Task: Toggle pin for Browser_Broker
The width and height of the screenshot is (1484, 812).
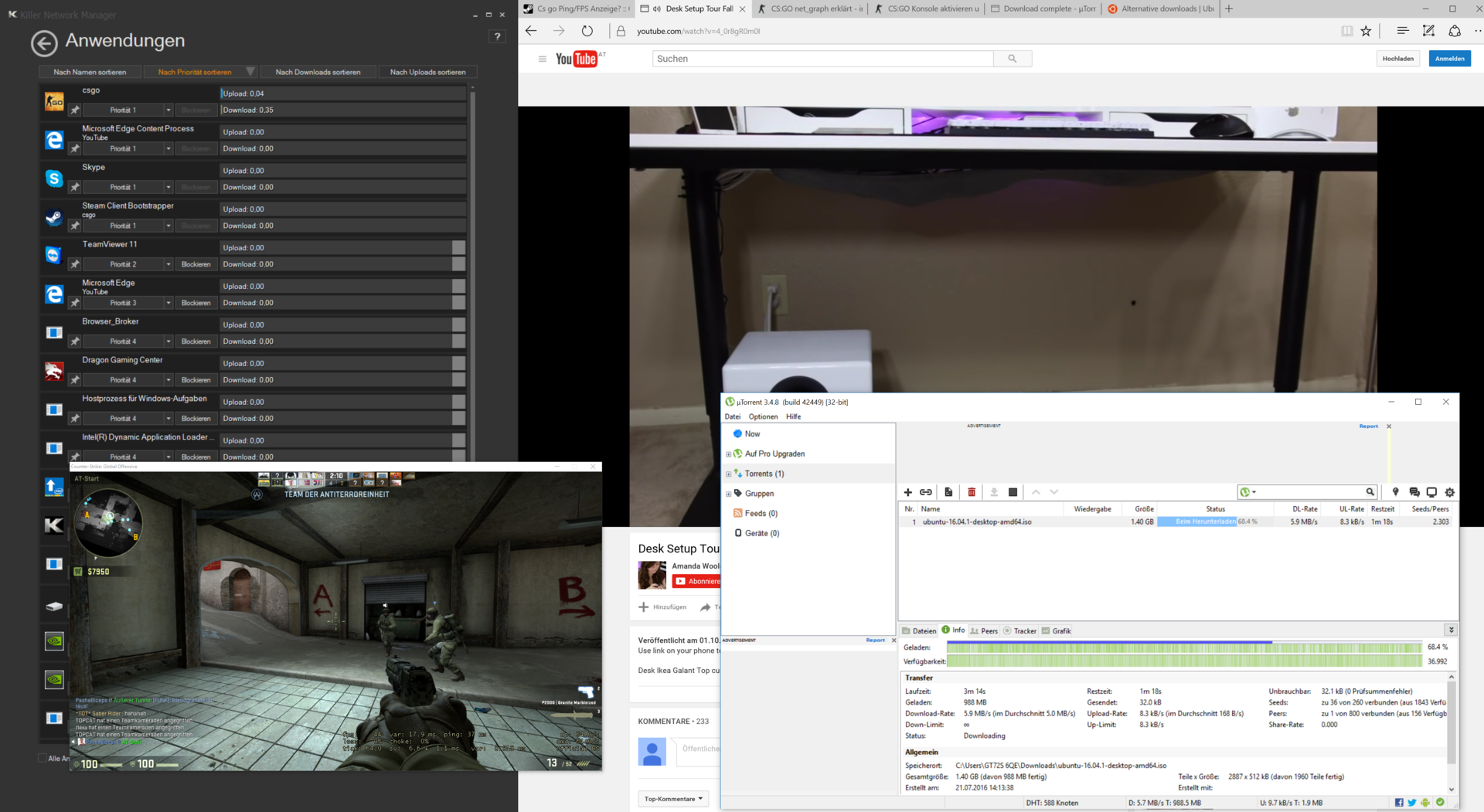Action: (75, 341)
